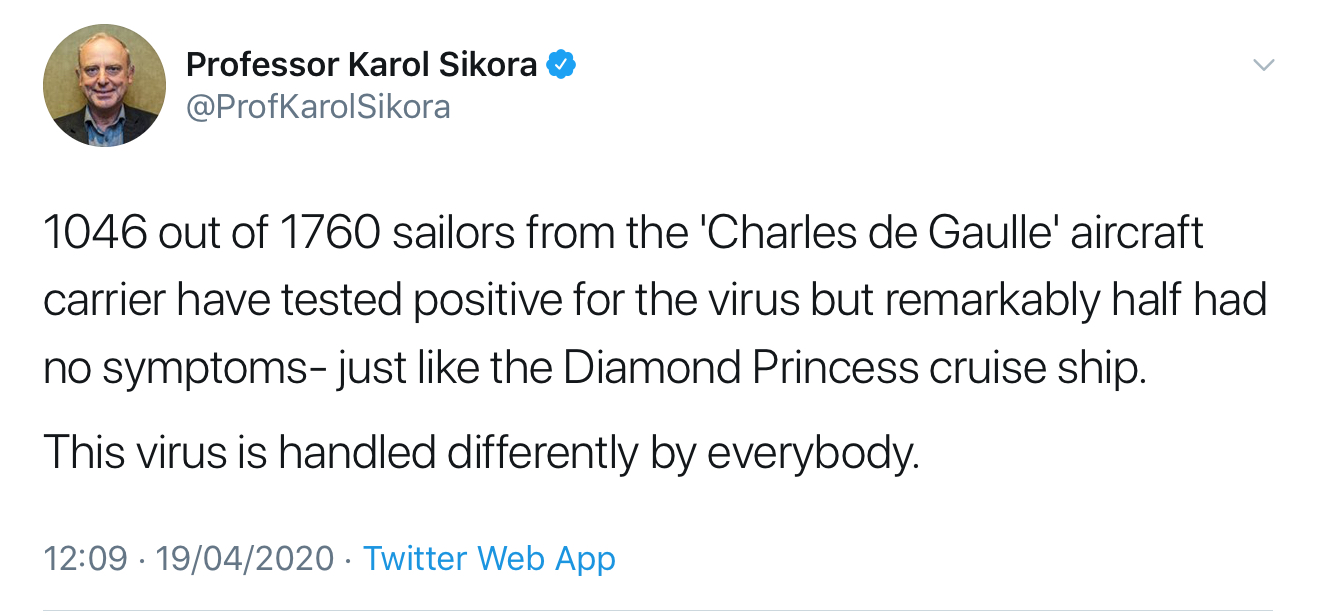
Task: Visit the @ProfKarolSikora handle link
Action: (318, 106)
